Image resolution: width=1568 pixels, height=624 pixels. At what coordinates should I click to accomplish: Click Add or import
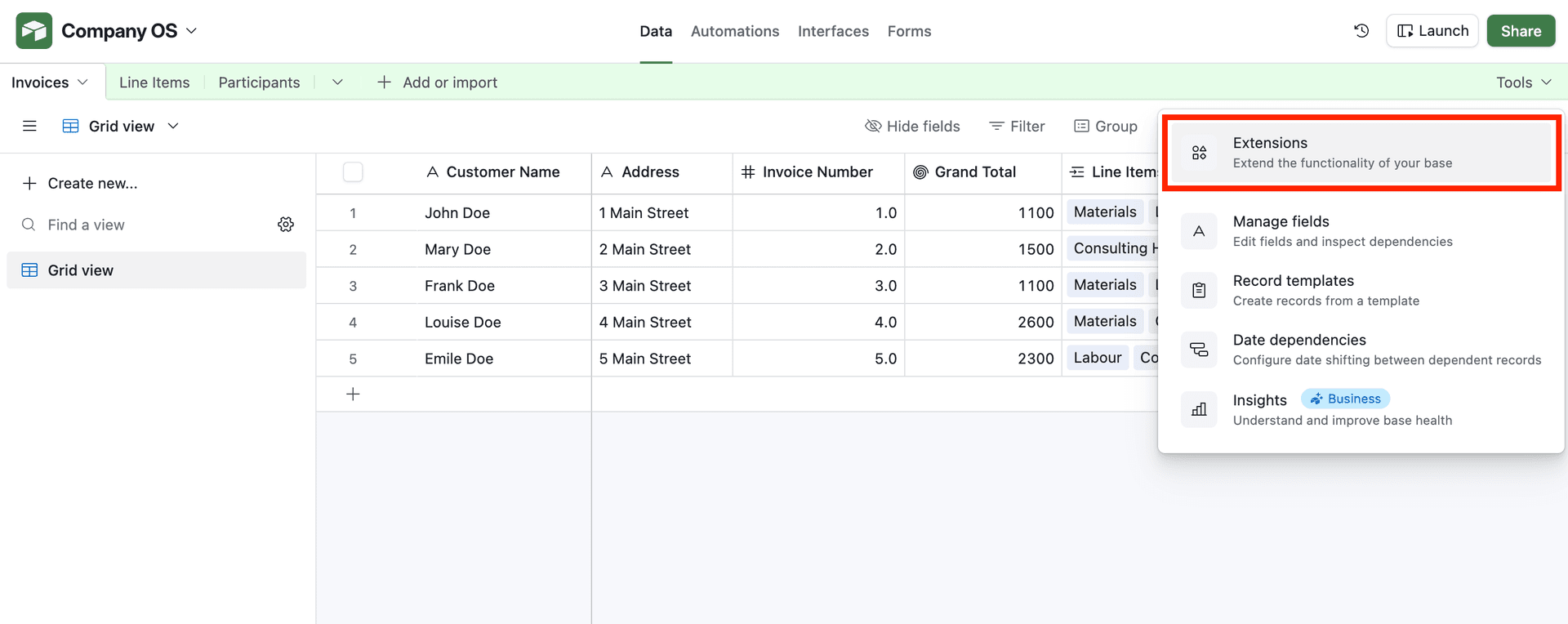(437, 82)
